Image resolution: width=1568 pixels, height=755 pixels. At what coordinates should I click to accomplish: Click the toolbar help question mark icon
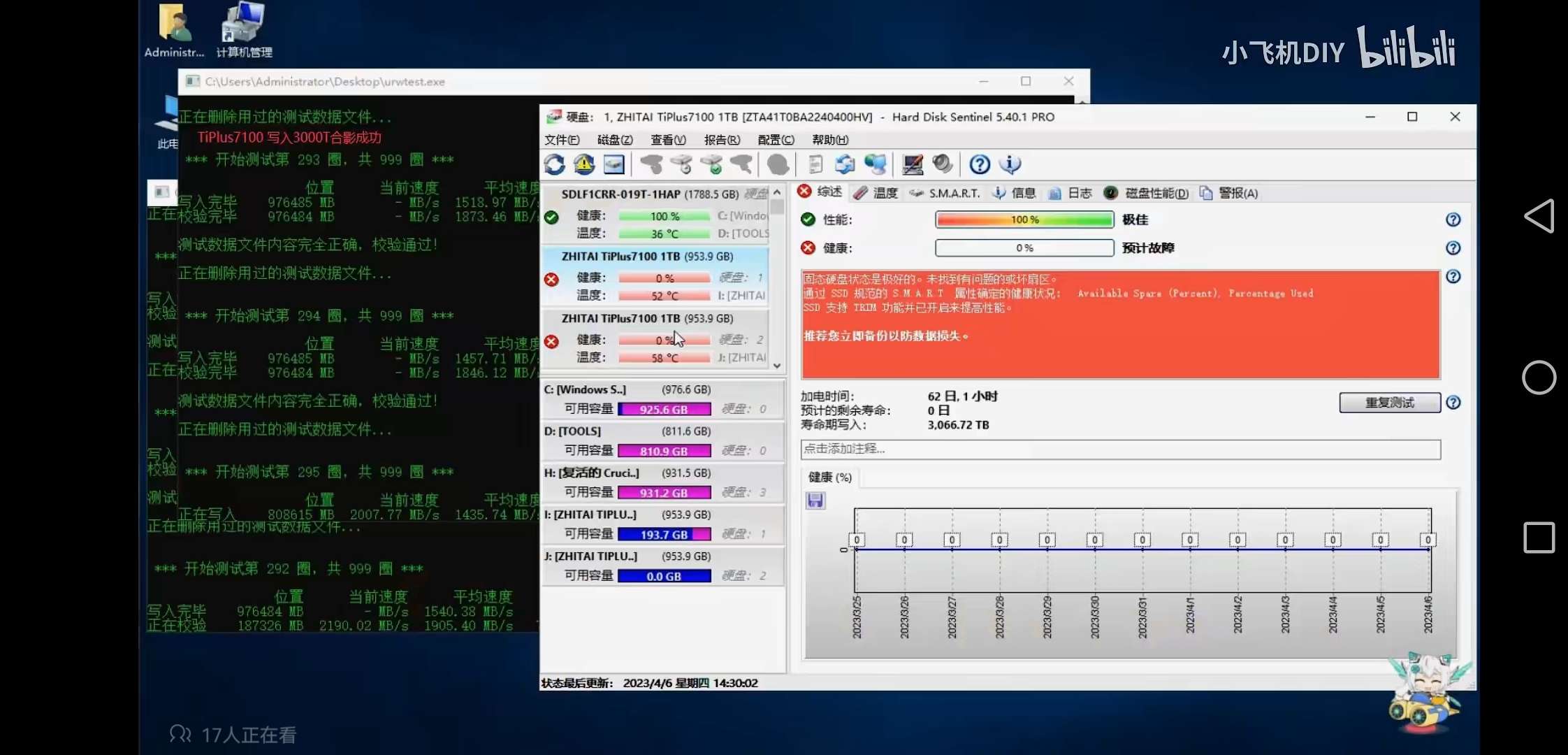[980, 165]
